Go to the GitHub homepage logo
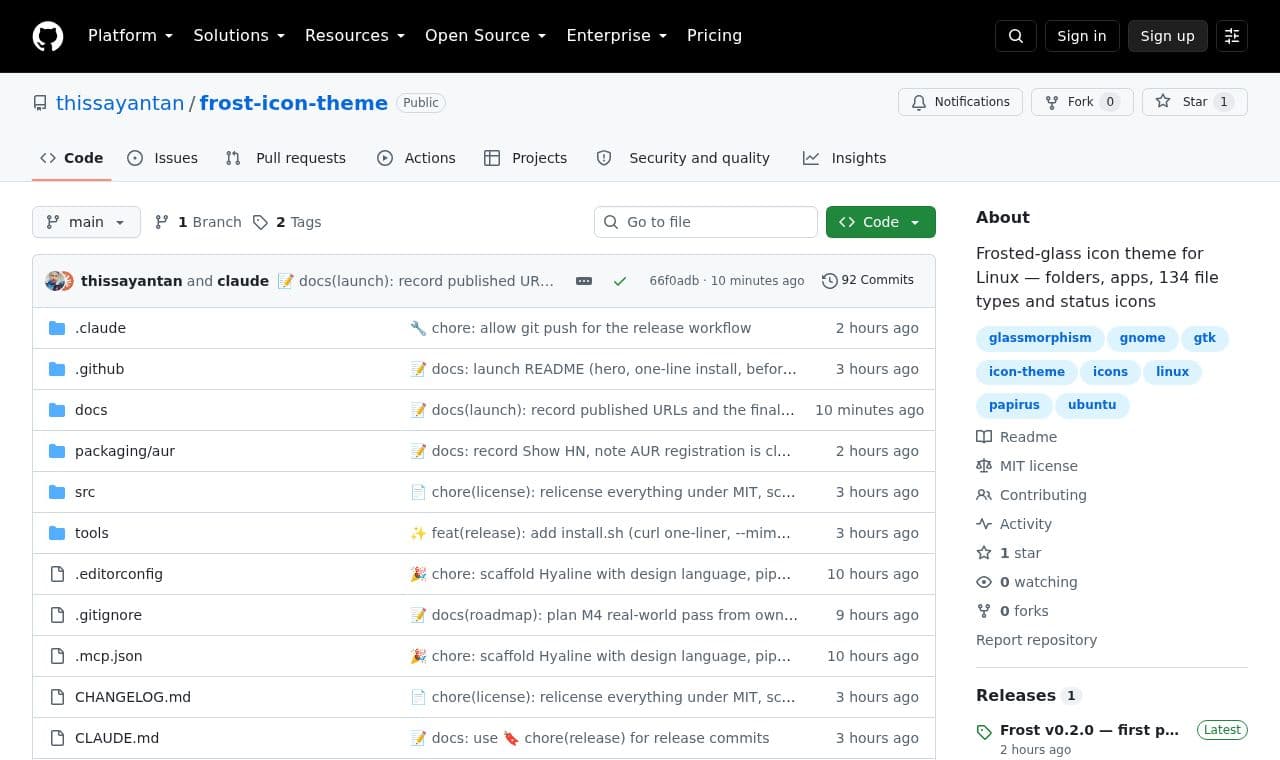 (x=48, y=36)
